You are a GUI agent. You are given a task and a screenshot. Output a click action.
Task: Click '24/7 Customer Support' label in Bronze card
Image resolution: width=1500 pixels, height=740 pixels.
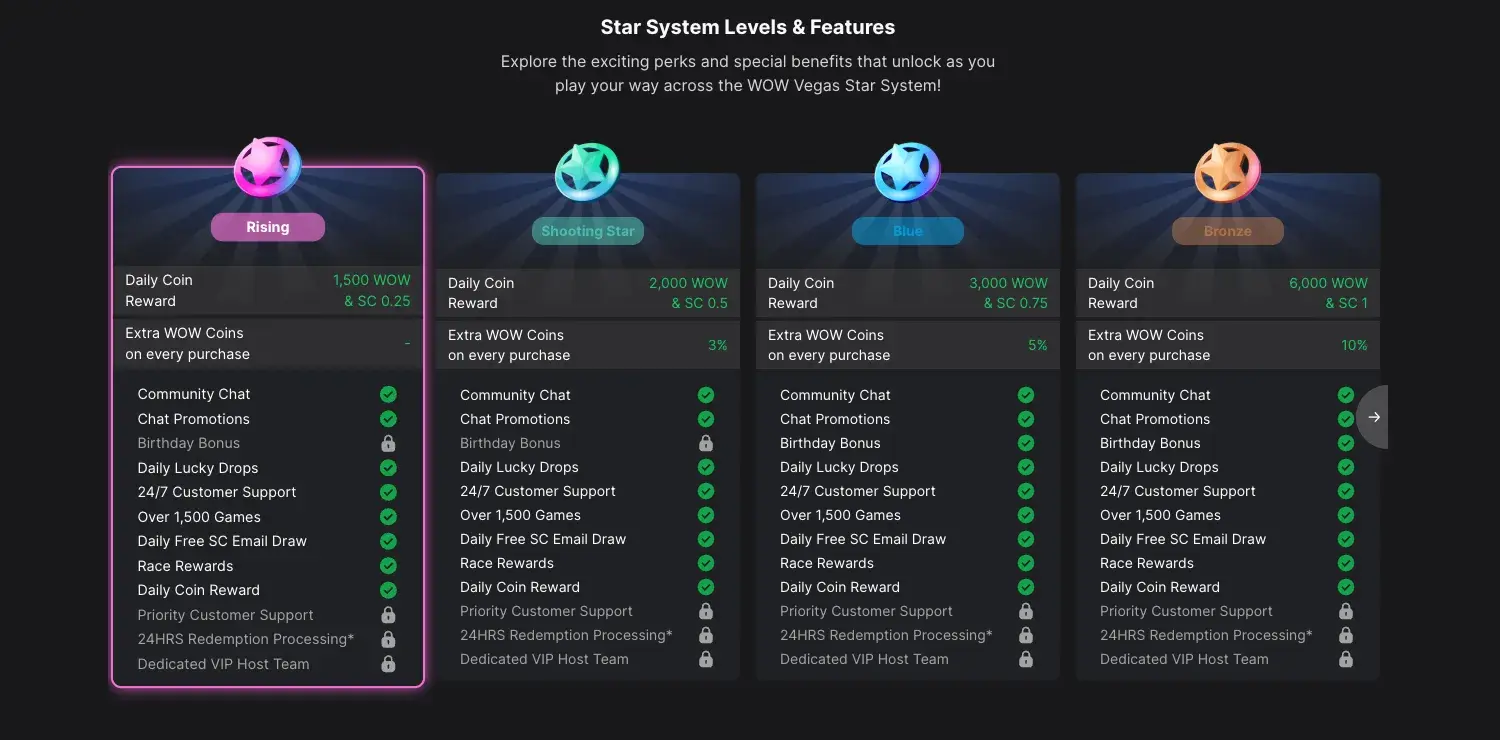(1178, 491)
